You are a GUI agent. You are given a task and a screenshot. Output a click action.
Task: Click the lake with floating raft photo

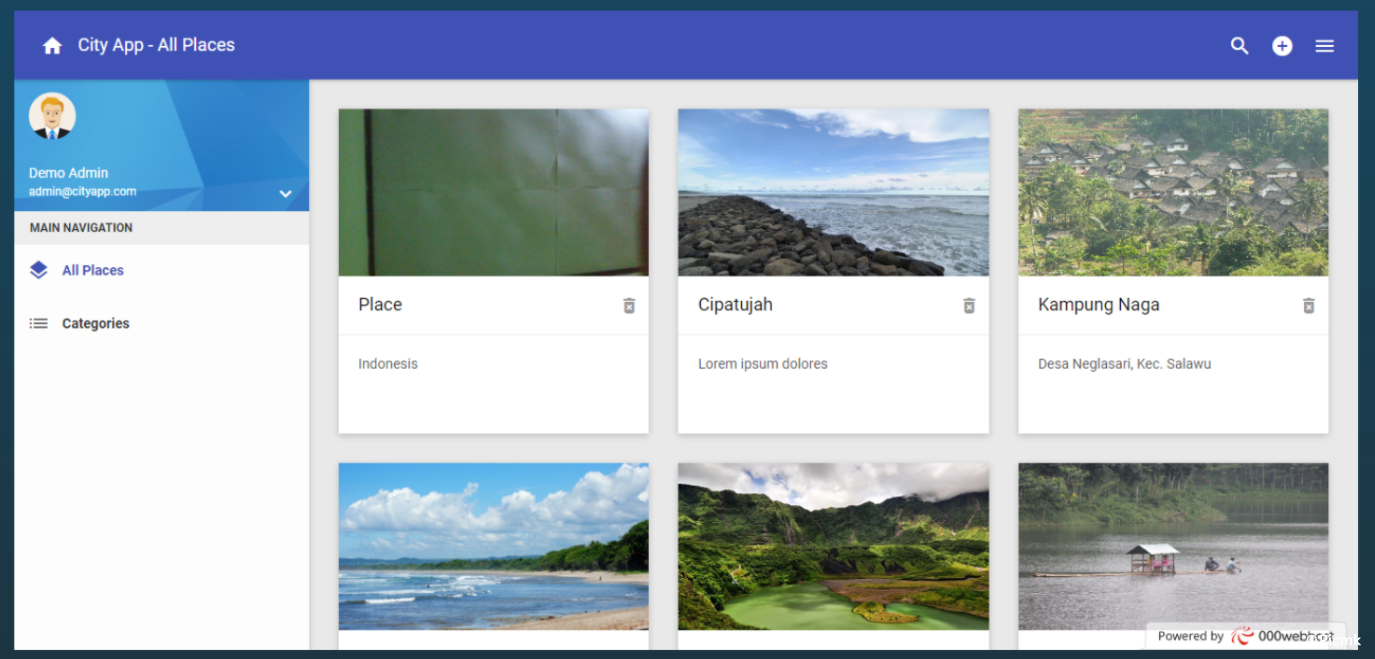click(1173, 540)
